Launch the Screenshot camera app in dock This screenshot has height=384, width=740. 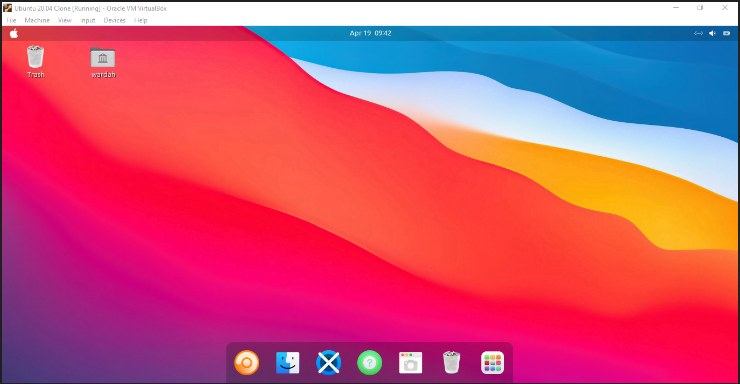(x=411, y=363)
